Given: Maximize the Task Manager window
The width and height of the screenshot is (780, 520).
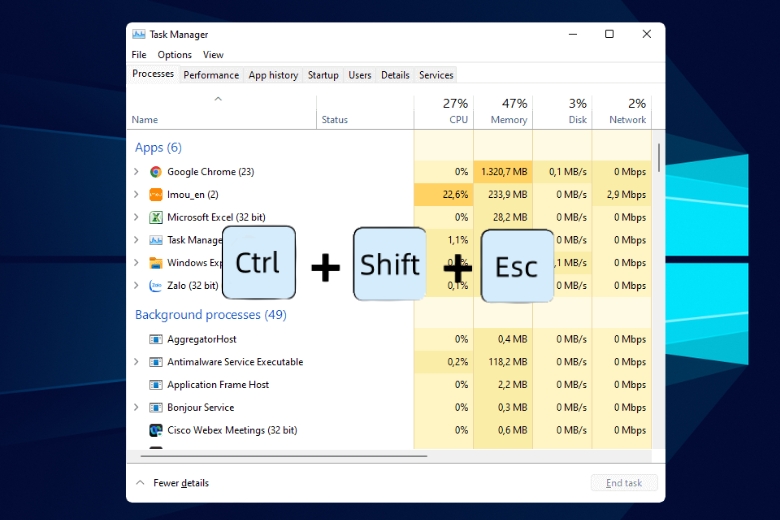Looking at the screenshot, I should (609, 34).
